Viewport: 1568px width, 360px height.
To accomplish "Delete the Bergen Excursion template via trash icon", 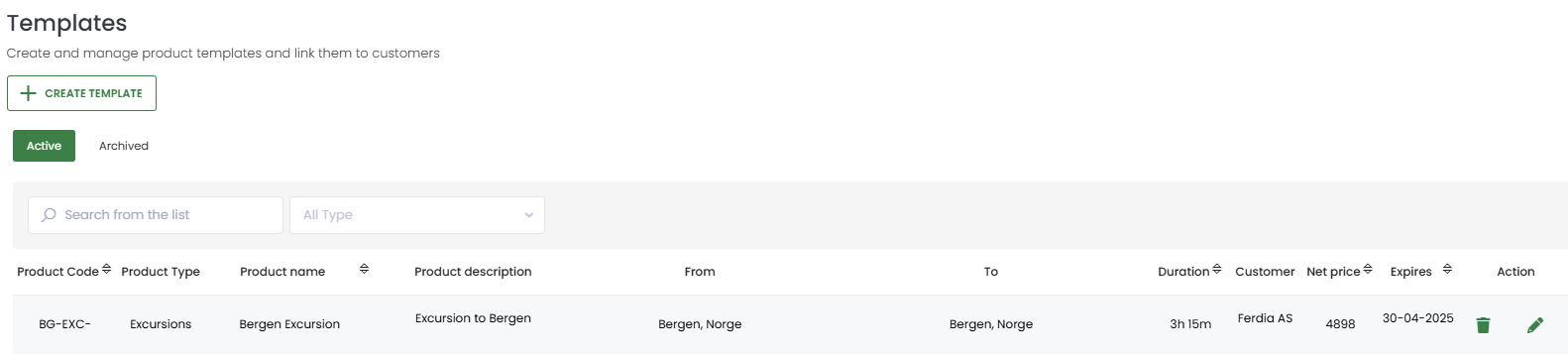I will coord(1483,324).
